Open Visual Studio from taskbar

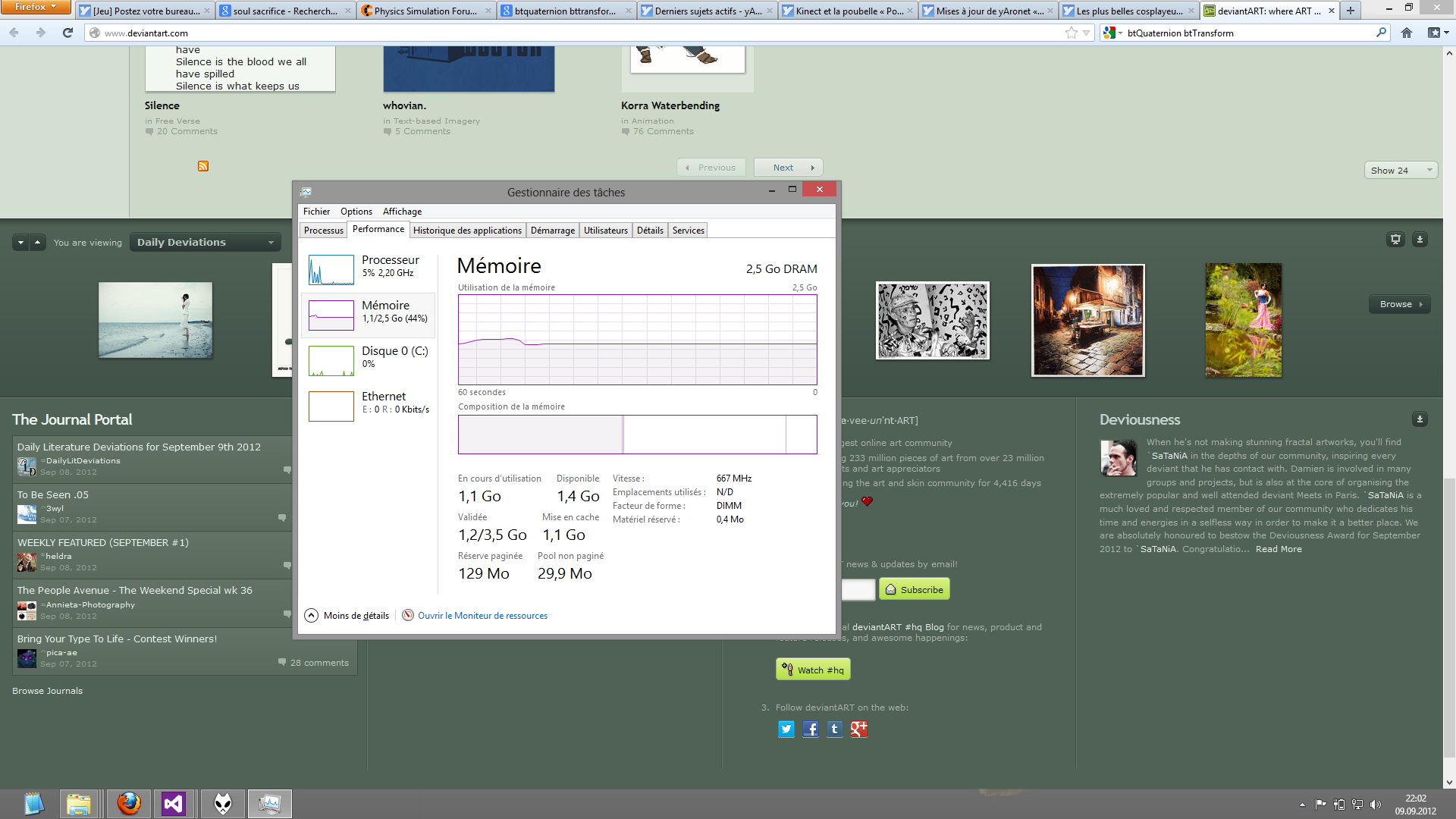174,803
